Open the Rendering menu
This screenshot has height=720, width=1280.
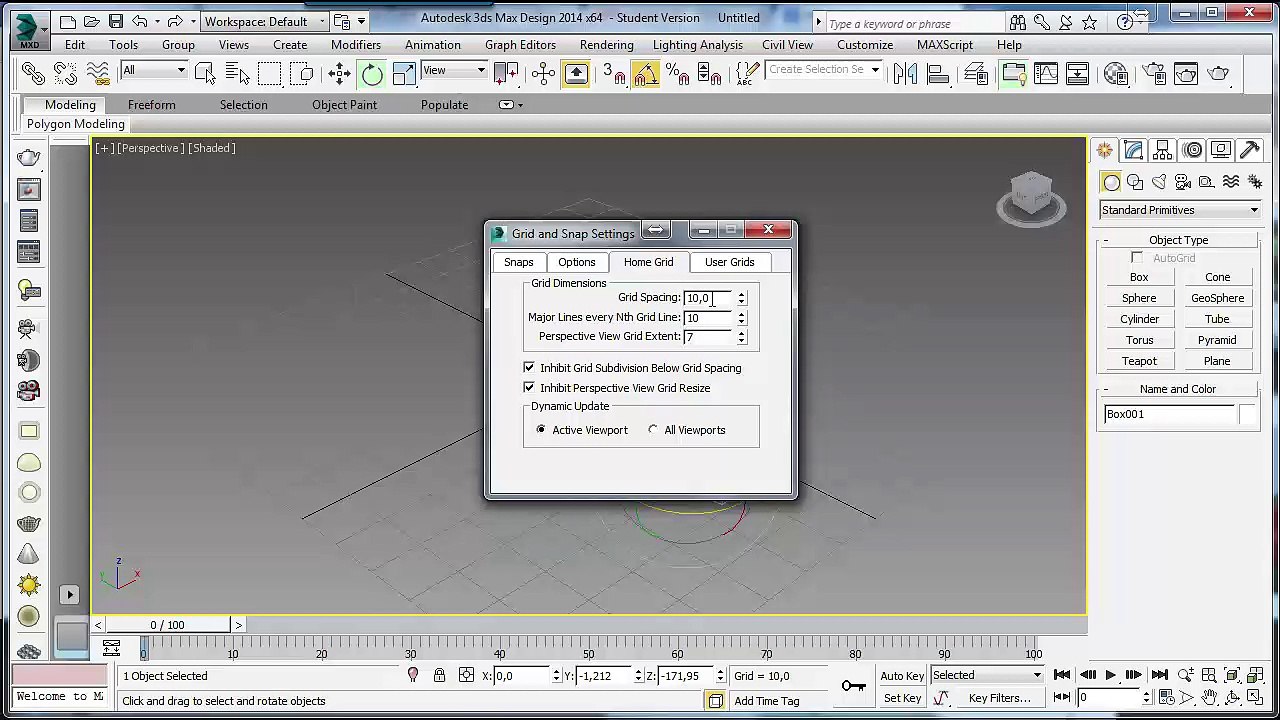tap(606, 45)
